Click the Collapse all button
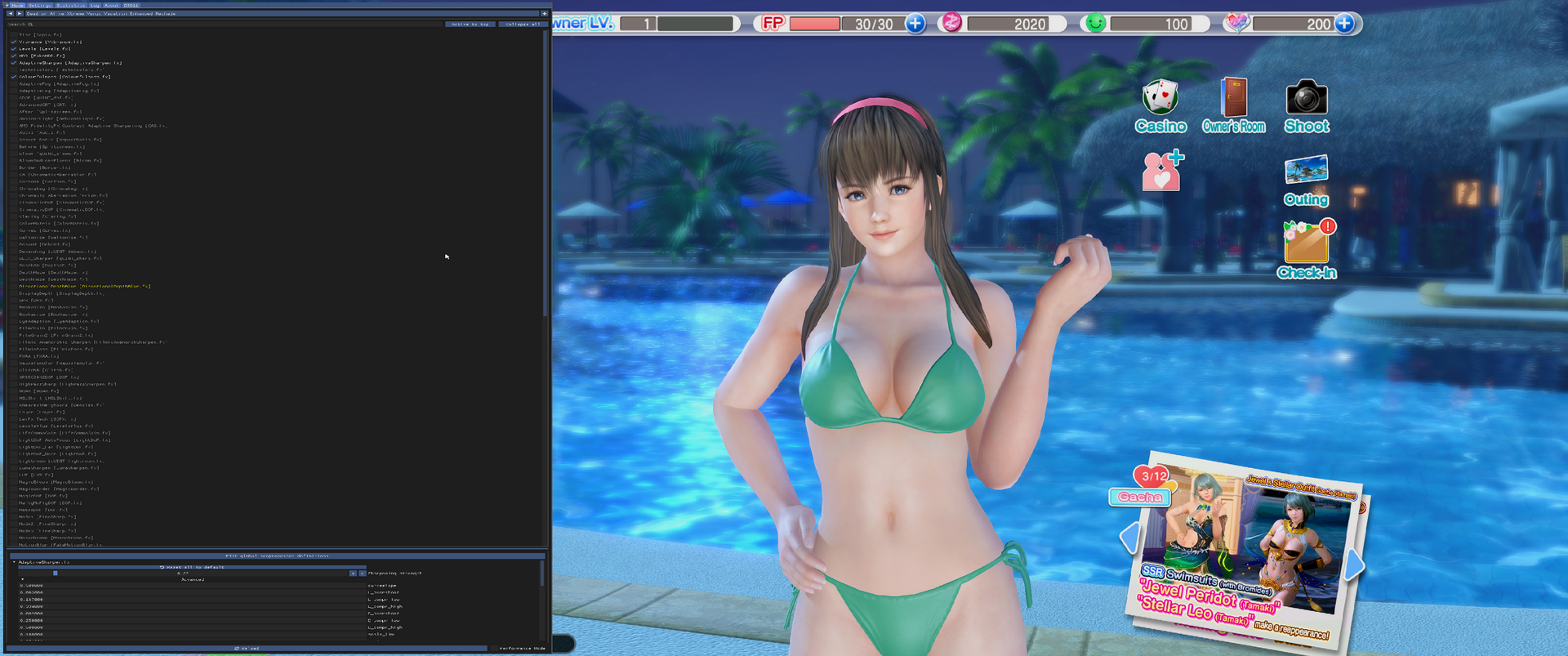The height and width of the screenshot is (656, 1568). coord(523,25)
